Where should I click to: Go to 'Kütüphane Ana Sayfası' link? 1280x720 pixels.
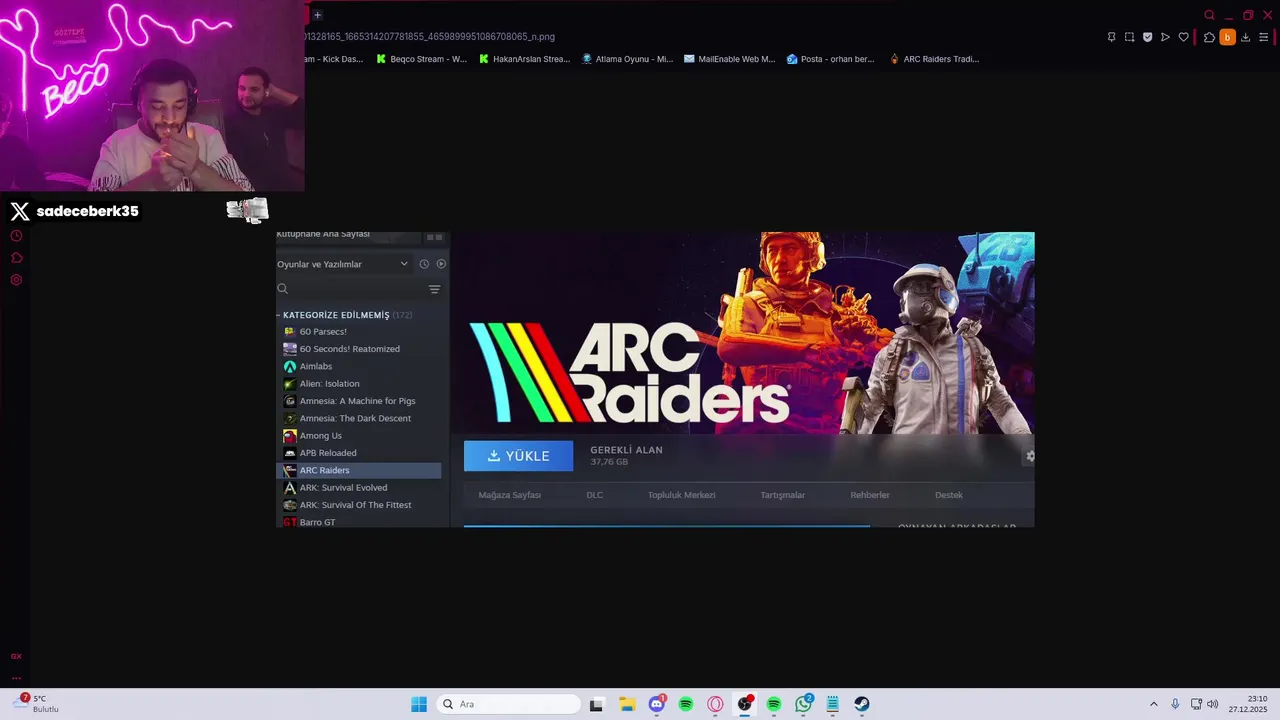323,235
